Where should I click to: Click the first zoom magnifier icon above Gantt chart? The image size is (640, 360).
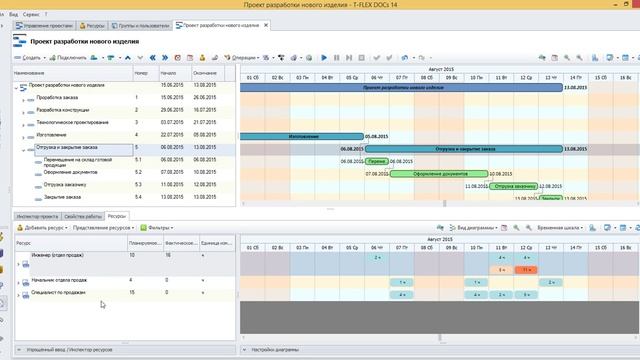point(567,58)
